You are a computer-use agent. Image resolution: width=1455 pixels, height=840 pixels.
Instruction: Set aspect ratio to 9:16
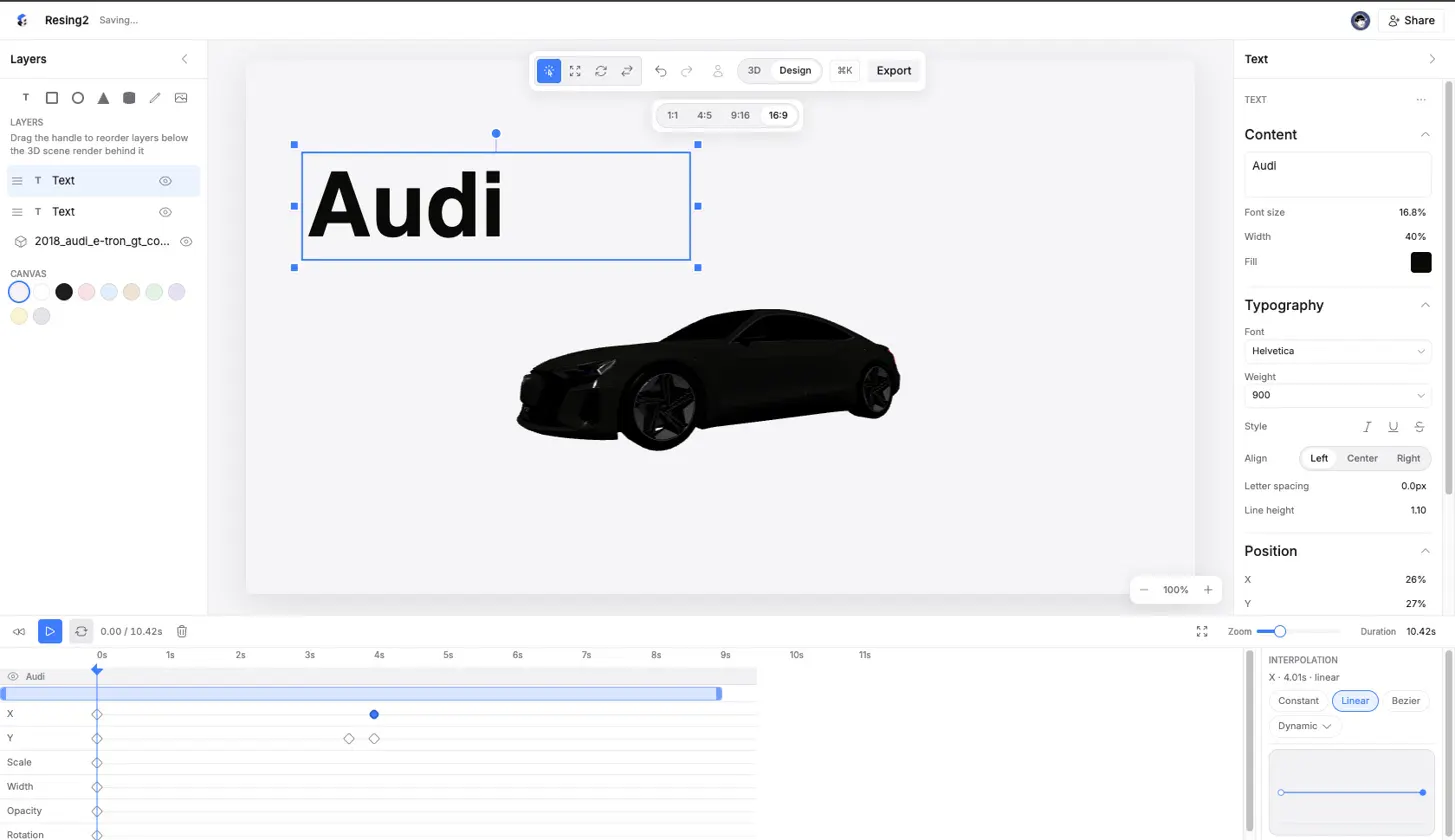[740, 116]
